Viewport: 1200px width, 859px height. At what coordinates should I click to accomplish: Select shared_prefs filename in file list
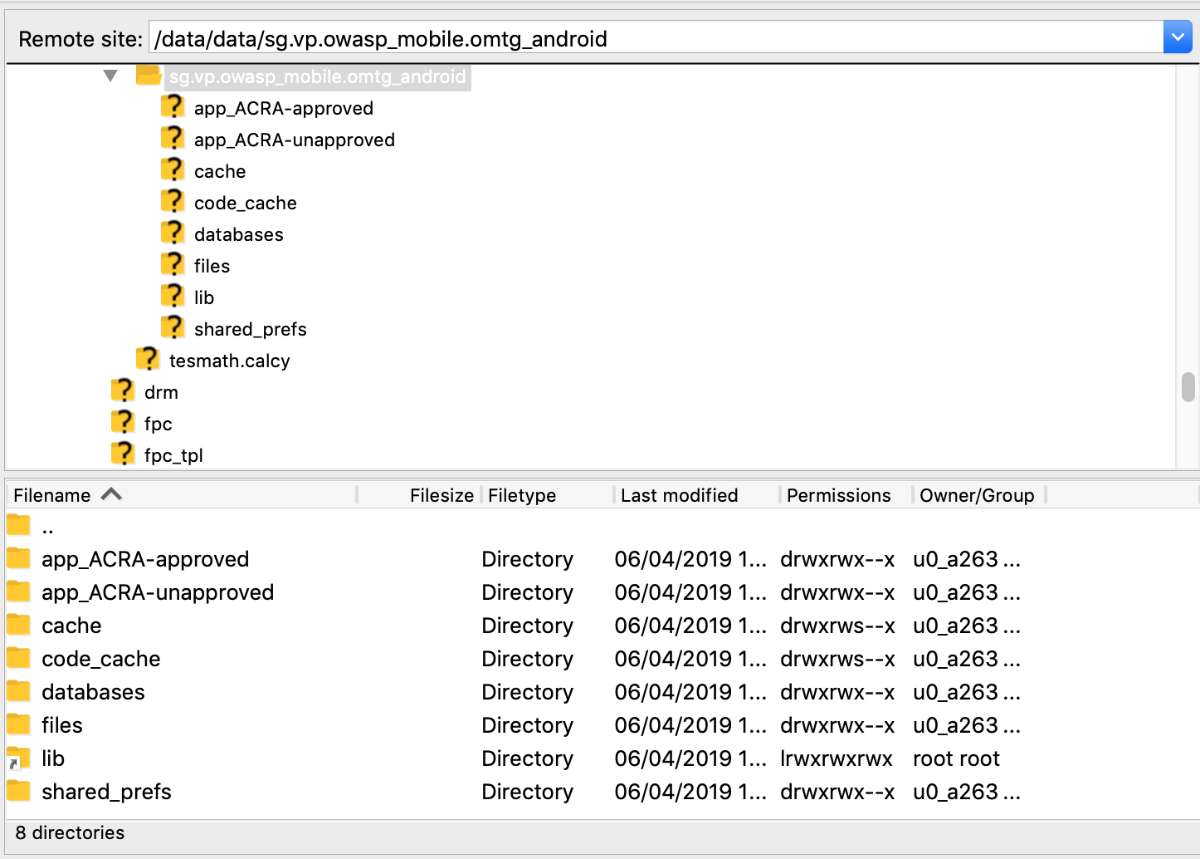point(106,792)
